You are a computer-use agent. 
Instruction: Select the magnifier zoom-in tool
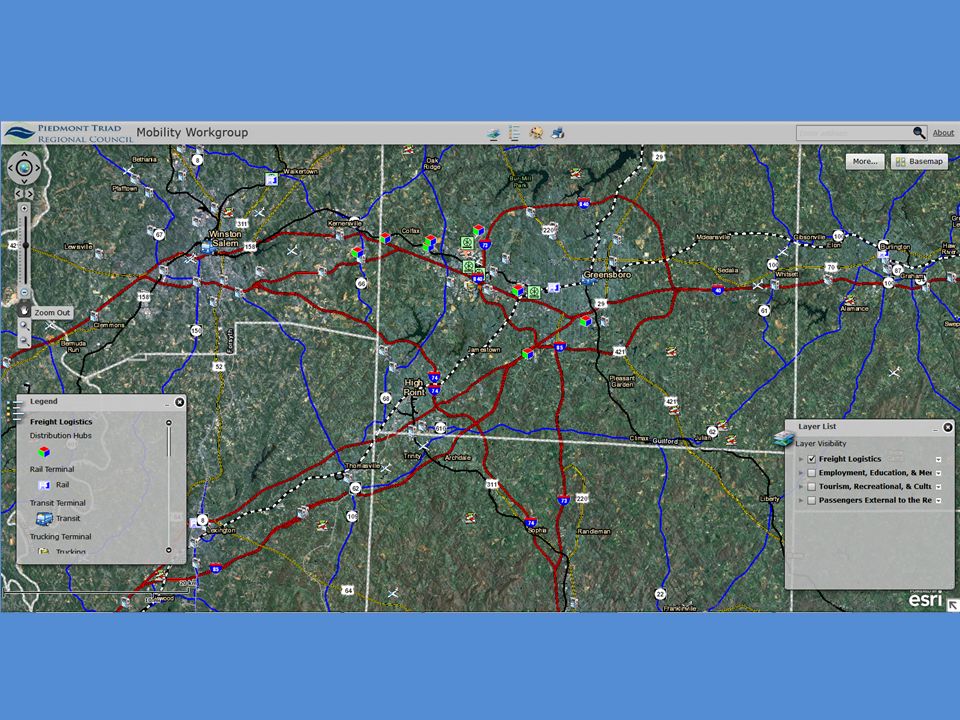[x=24, y=326]
